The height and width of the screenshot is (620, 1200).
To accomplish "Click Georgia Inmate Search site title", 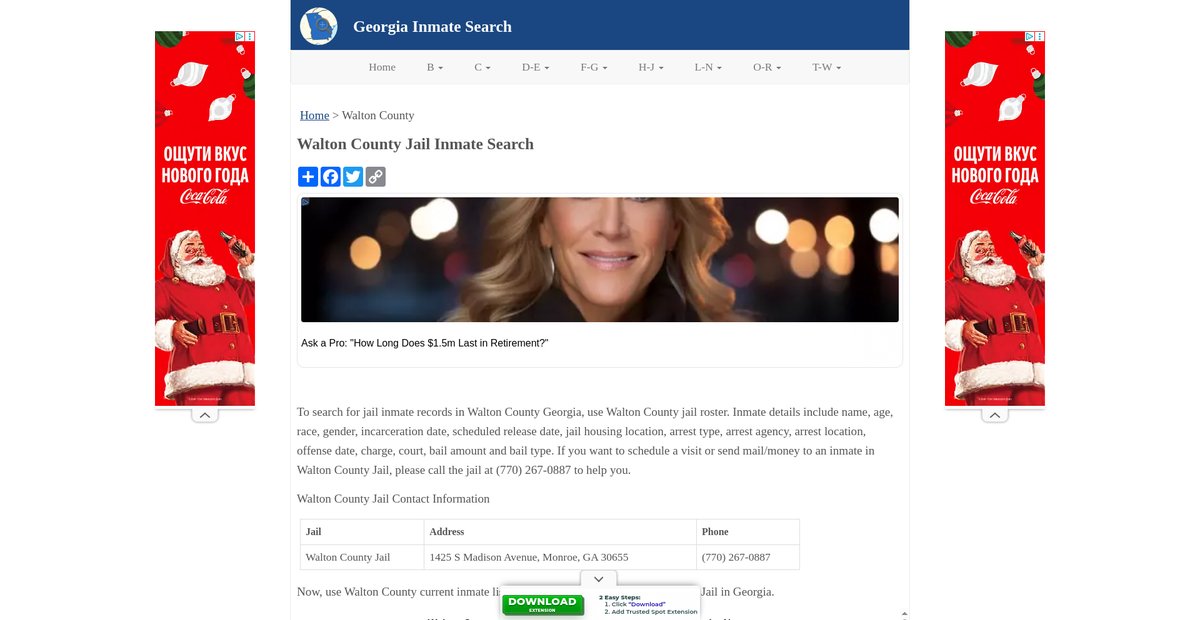I will pyautogui.click(x=432, y=27).
